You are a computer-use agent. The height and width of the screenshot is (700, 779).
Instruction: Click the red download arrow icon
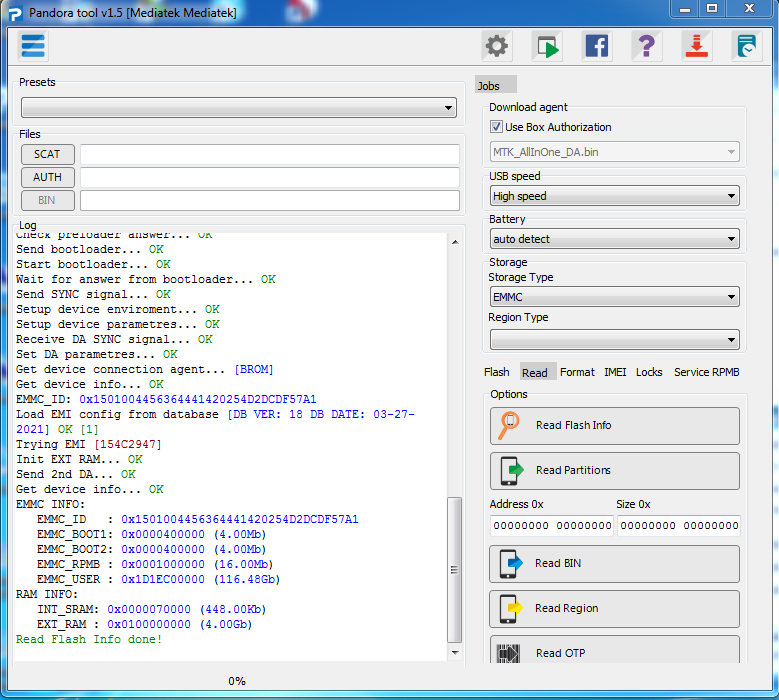point(697,46)
